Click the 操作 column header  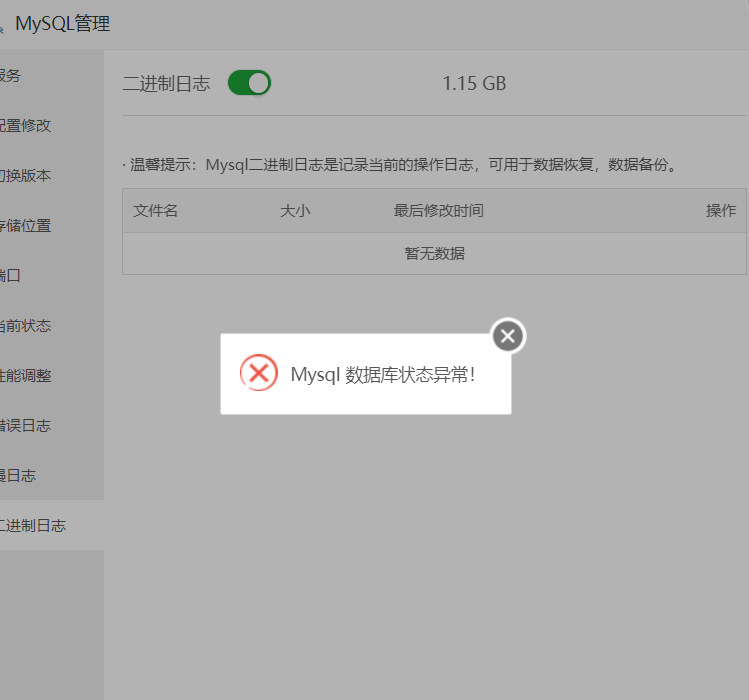(721, 211)
